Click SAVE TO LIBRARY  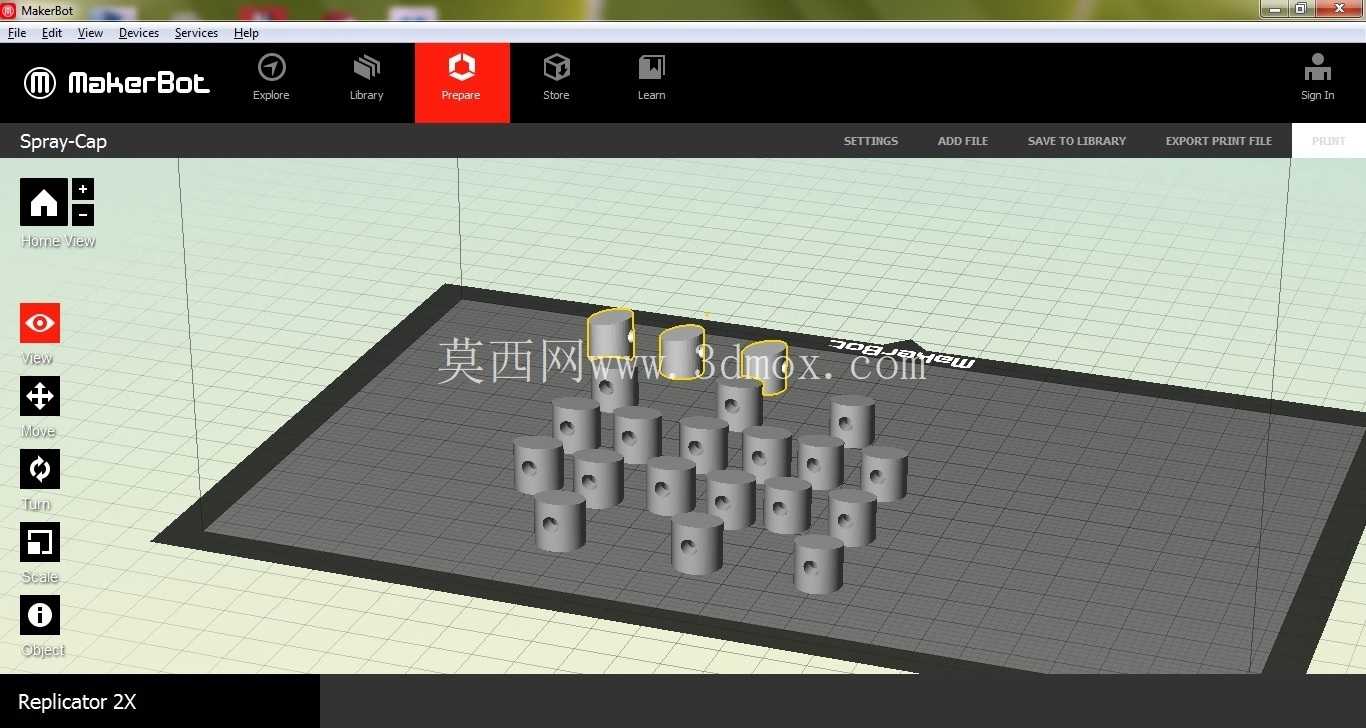point(1077,141)
